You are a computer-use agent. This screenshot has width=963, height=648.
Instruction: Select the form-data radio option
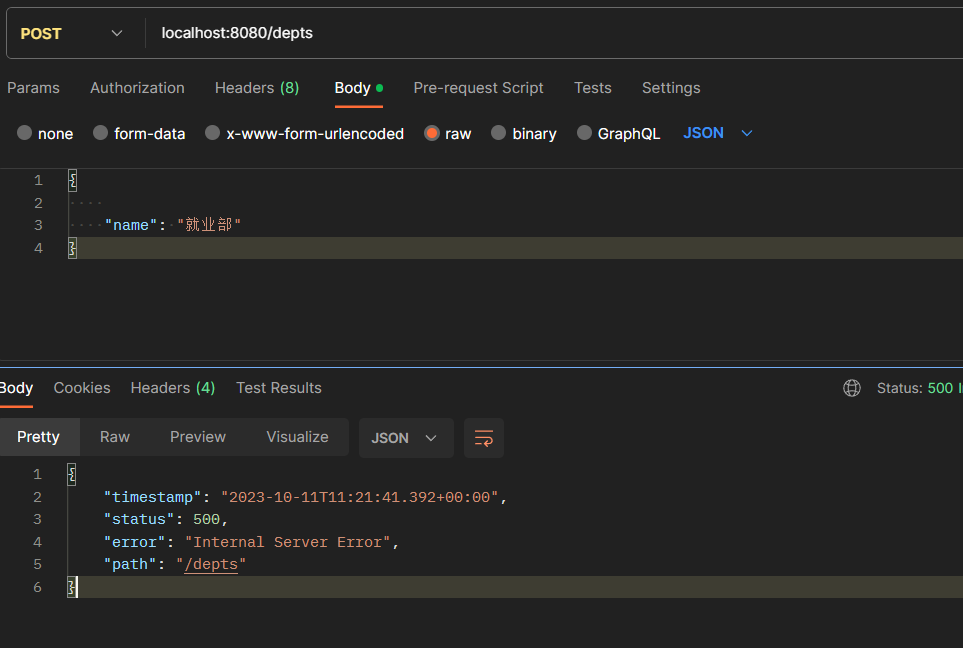tap(101, 133)
